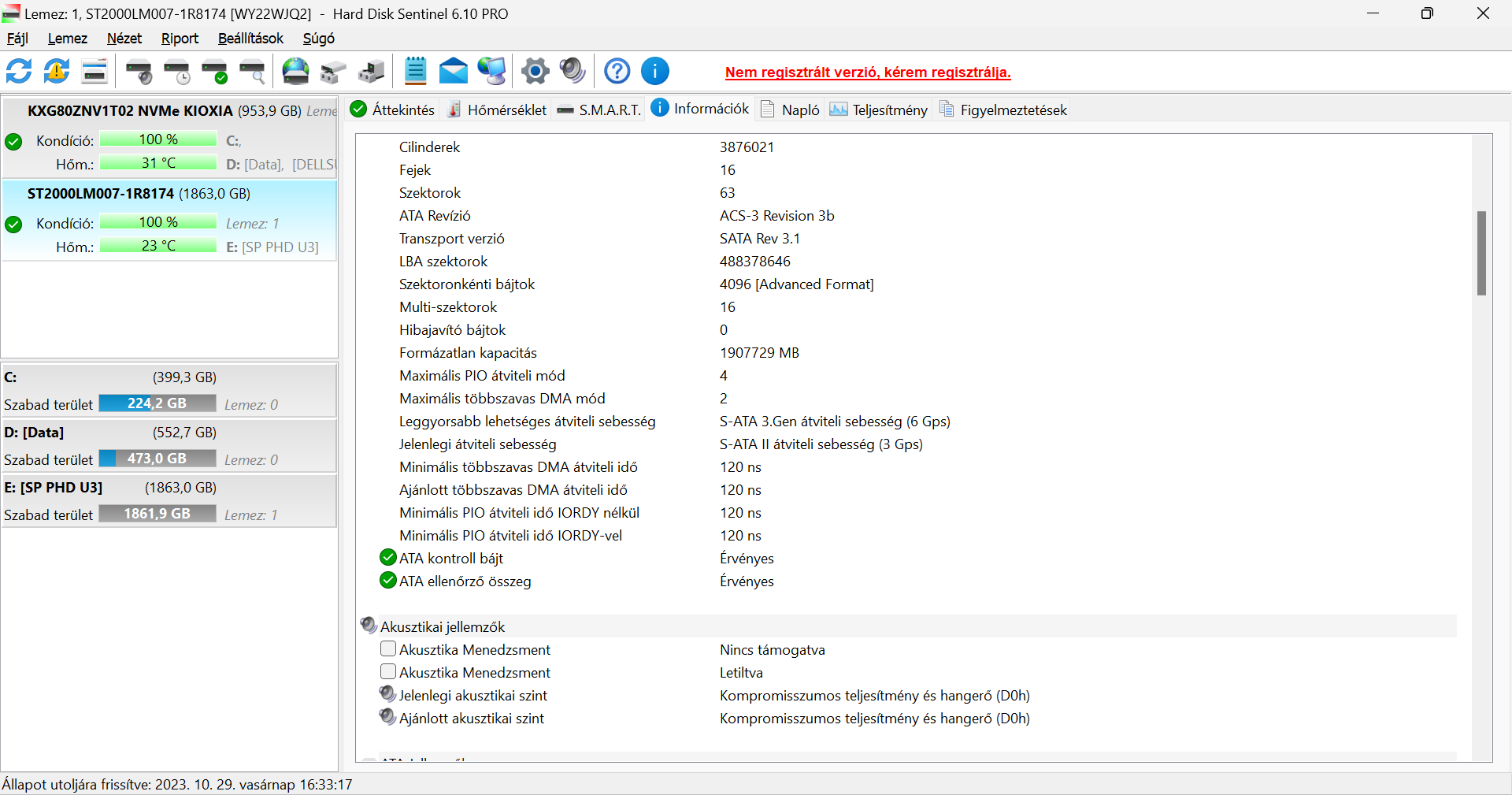This screenshot has height=795, width=1512.
Task: Select the C: partition entry
Action: [x=169, y=390]
